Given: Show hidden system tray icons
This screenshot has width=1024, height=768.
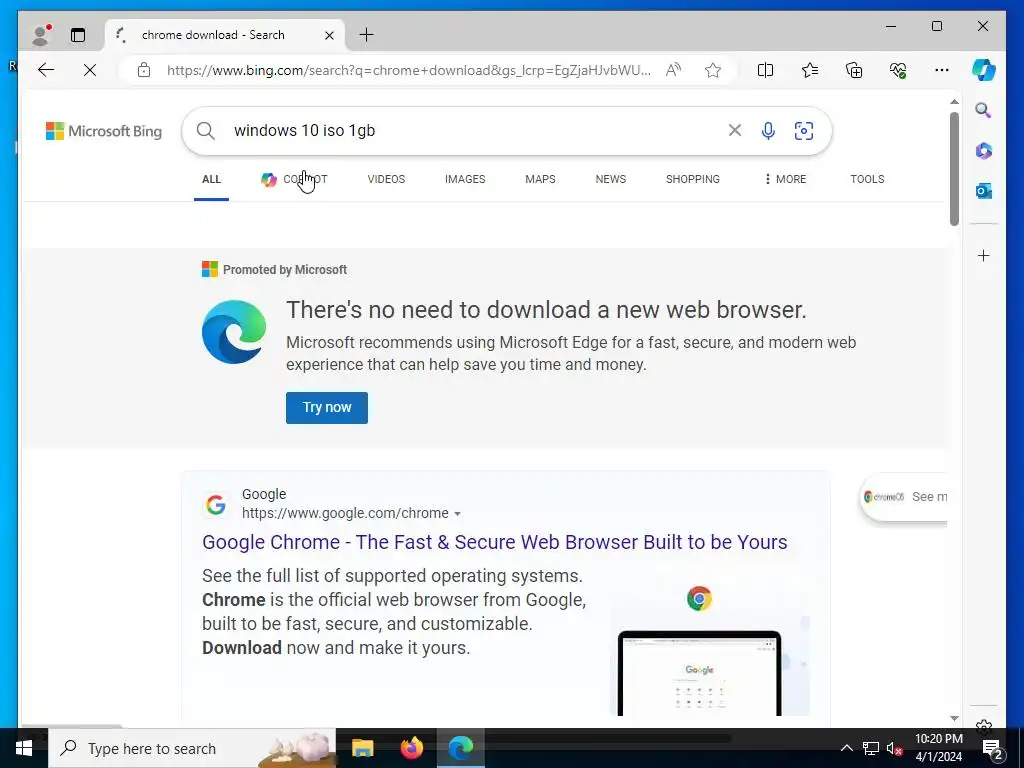Looking at the screenshot, I should pos(846,748).
